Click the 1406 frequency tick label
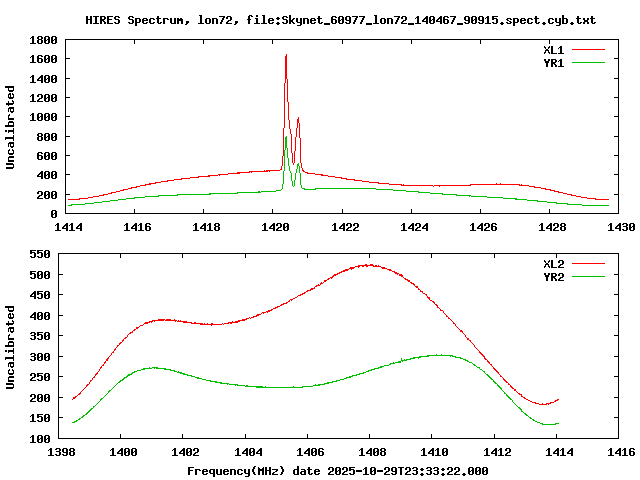The image size is (640, 480). click(310, 452)
